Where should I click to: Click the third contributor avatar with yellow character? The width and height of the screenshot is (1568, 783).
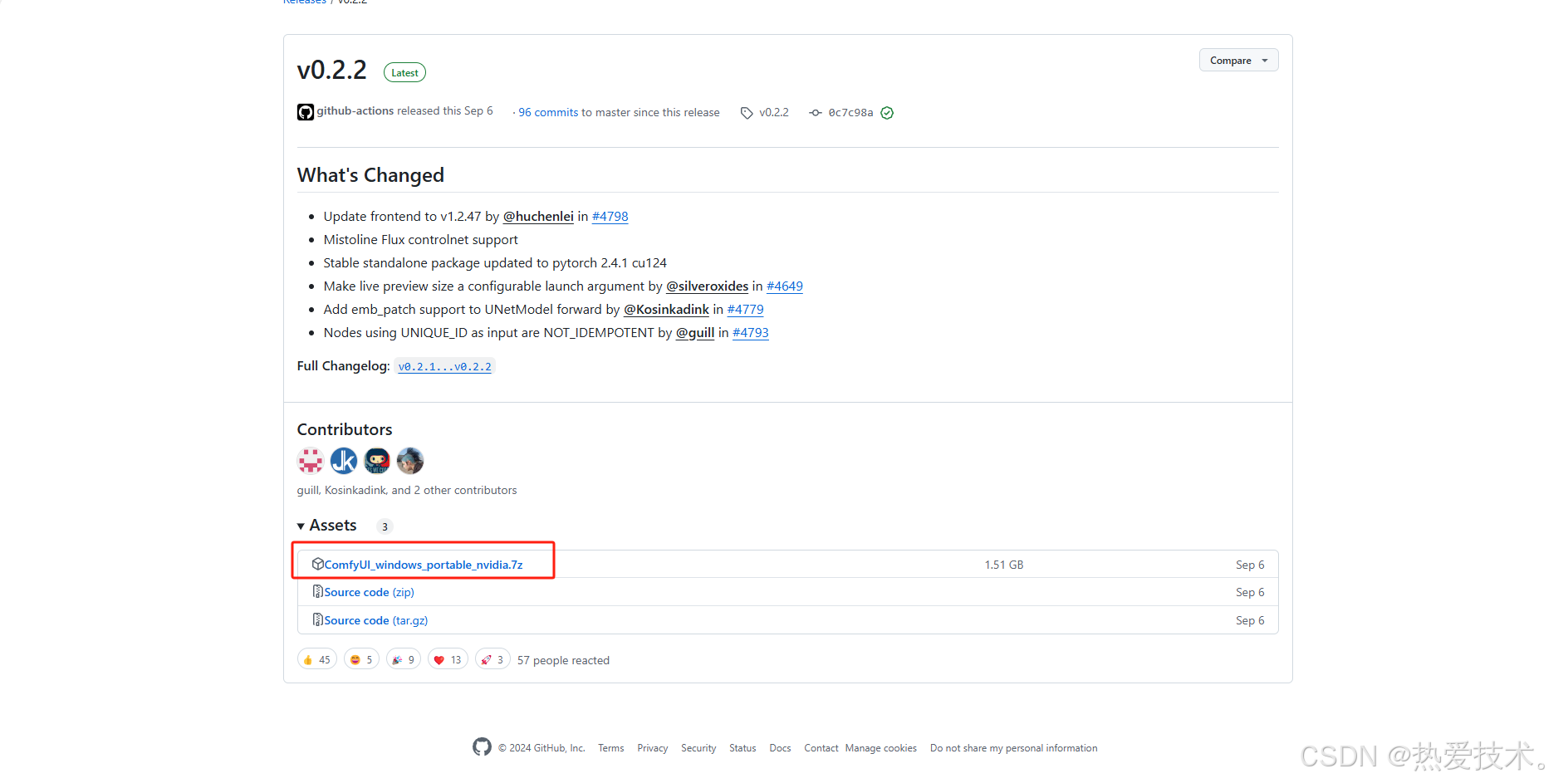(x=377, y=461)
